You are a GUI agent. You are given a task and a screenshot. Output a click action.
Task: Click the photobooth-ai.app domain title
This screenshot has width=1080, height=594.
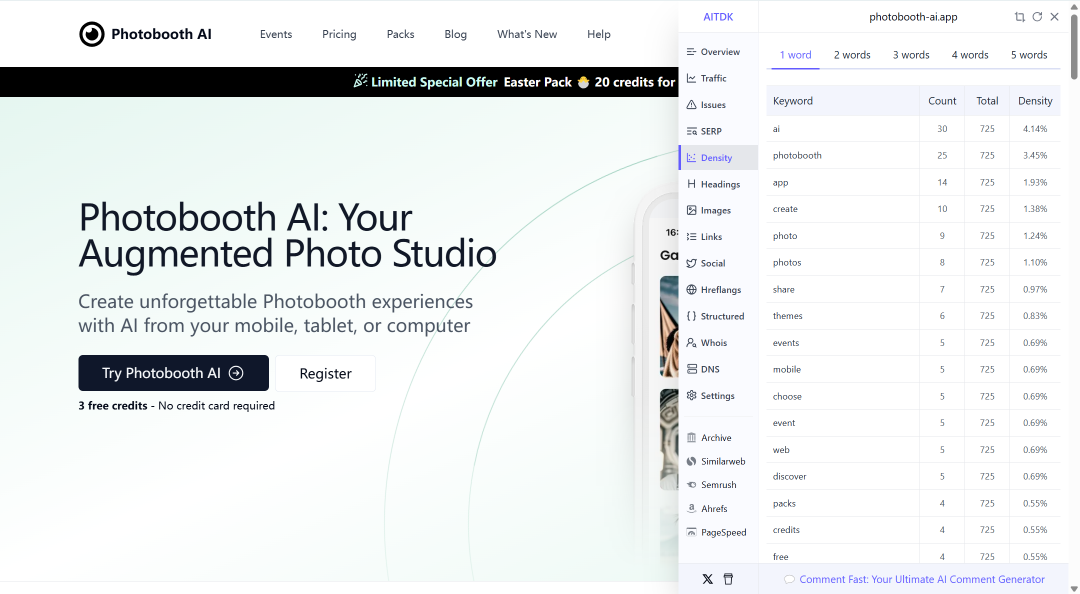[913, 17]
